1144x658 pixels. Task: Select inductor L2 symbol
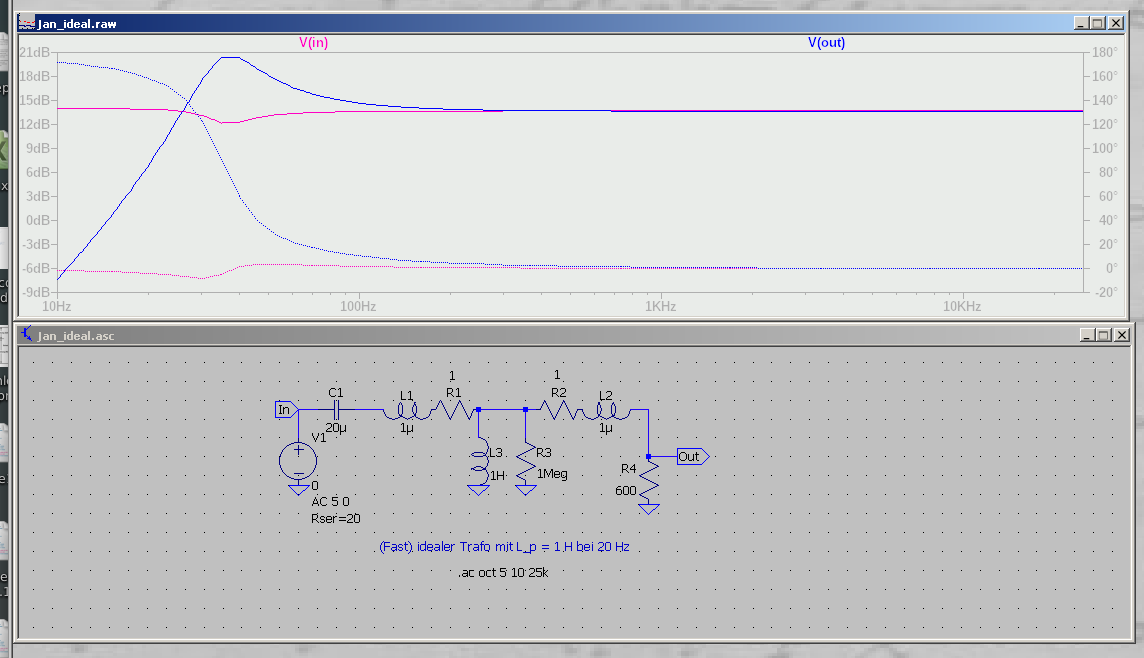pos(605,411)
